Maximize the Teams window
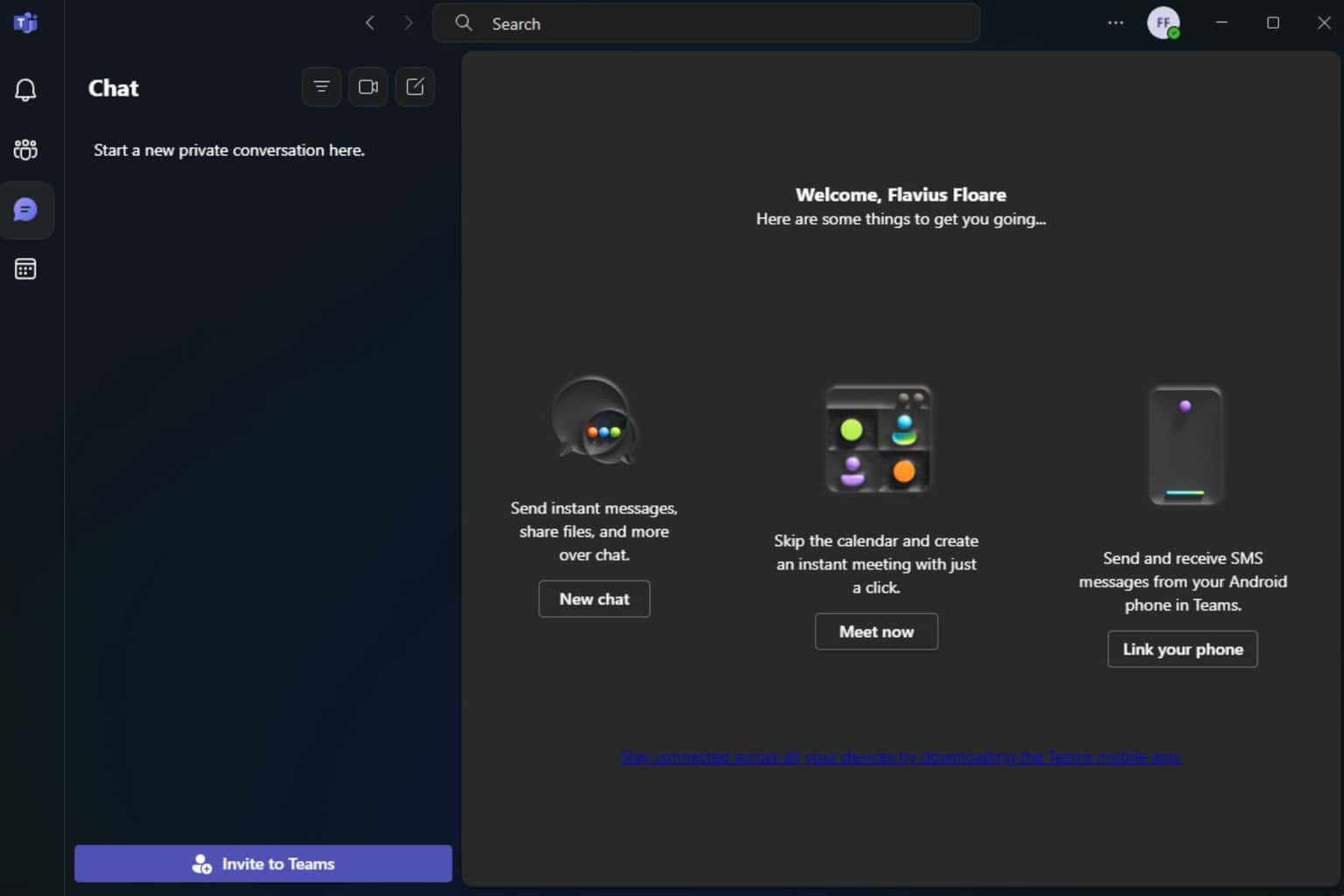This screenshot has width=1344, height=896. (x=1273, y=23)
